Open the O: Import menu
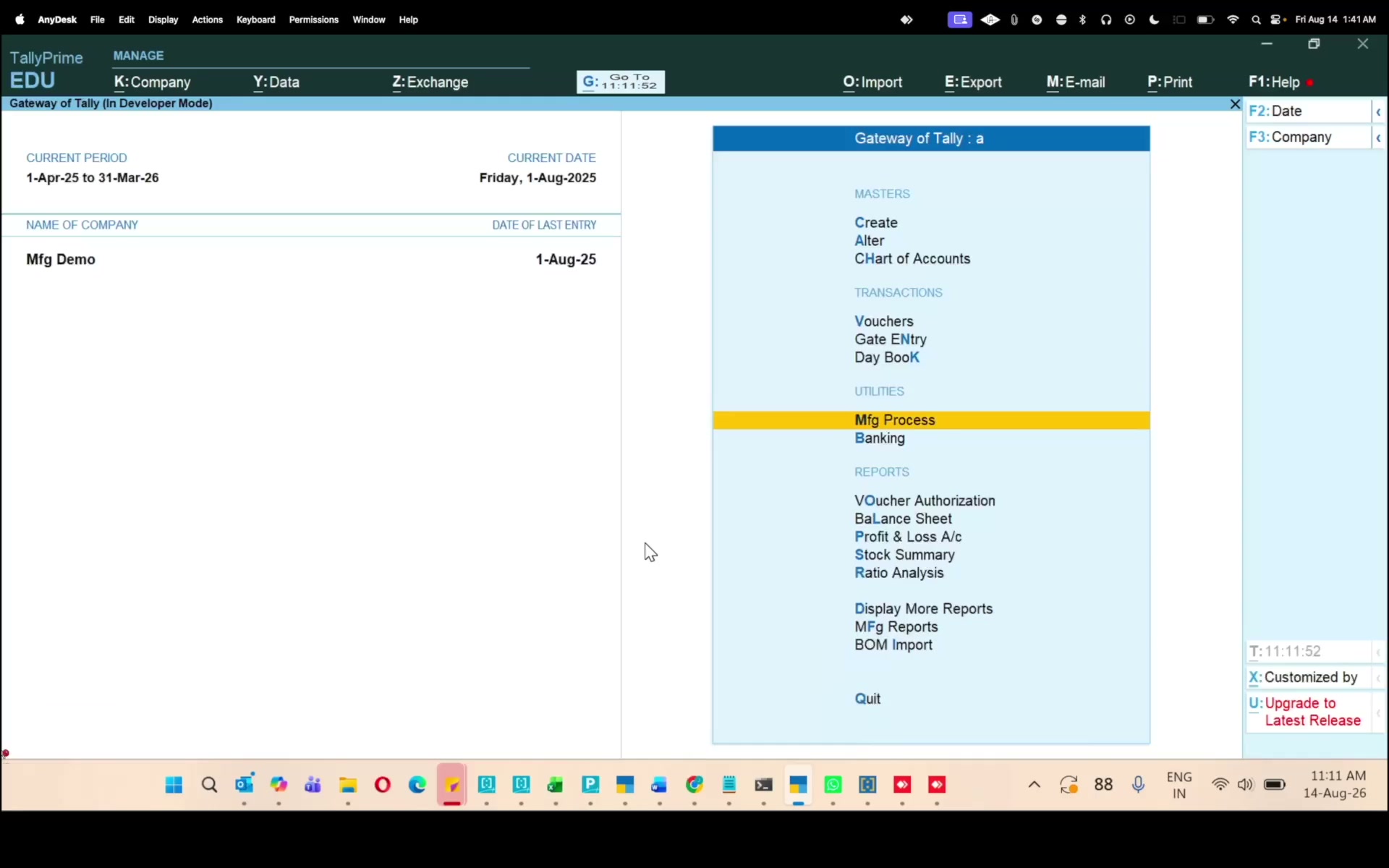Viewport: 1389px width, 868px height. click(x=872, y=82)
